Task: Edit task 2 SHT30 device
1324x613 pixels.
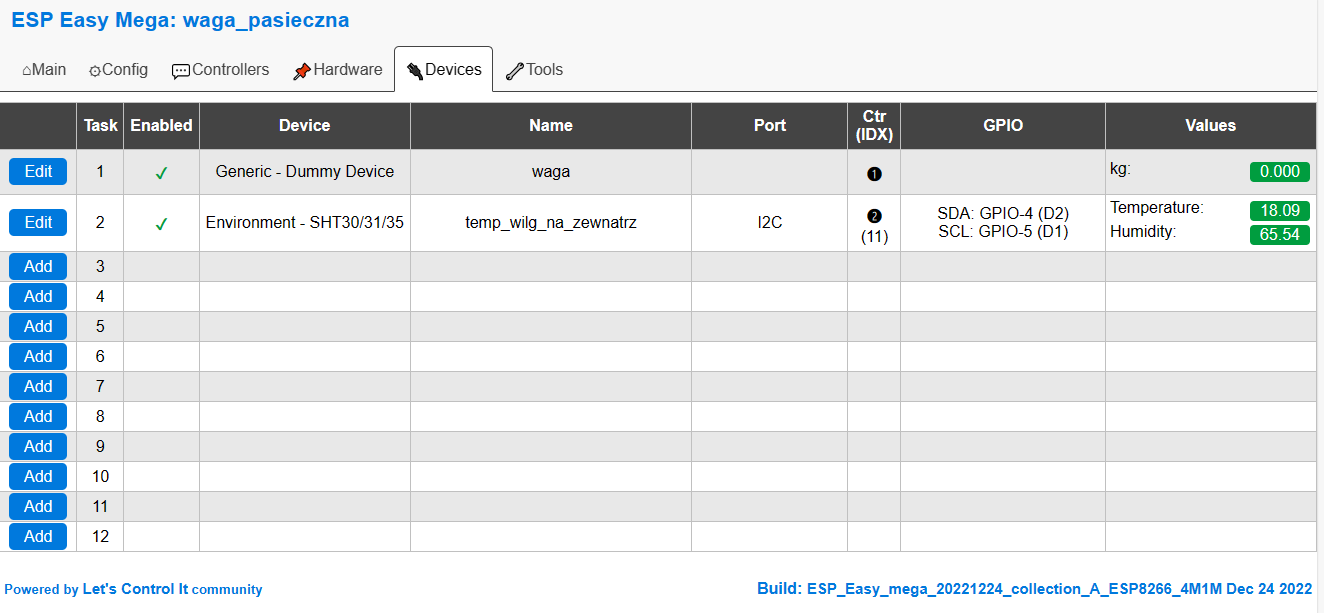Action: pos(38,222)
